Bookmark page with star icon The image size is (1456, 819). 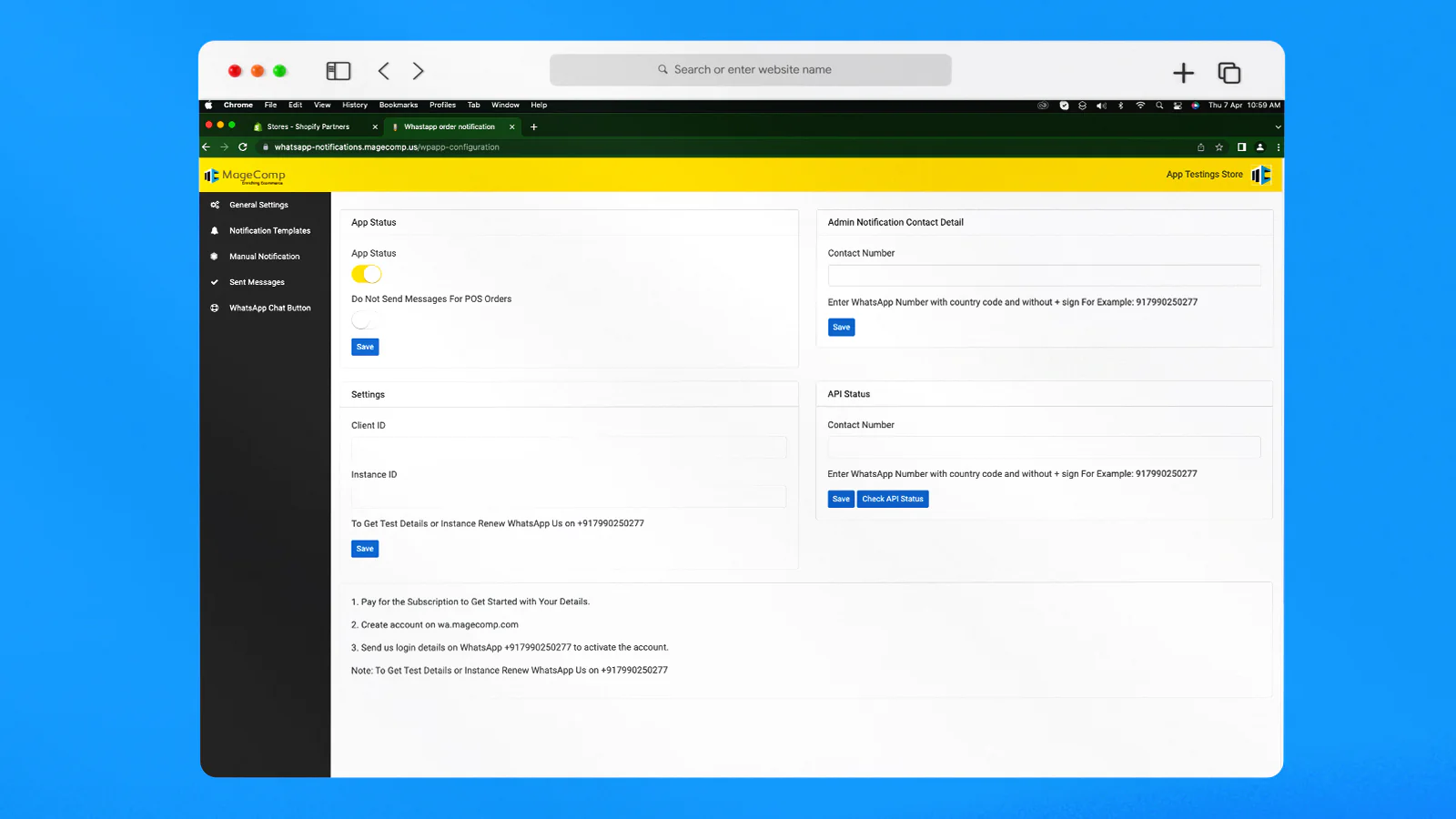coord(1219,147)
